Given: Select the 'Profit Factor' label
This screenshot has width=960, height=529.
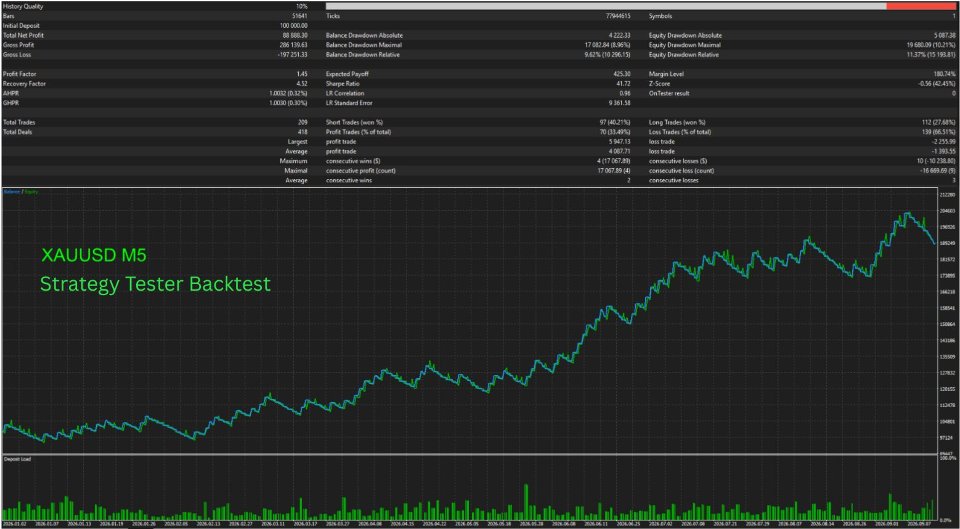Looking at the screenshot, I should [18, 74].
